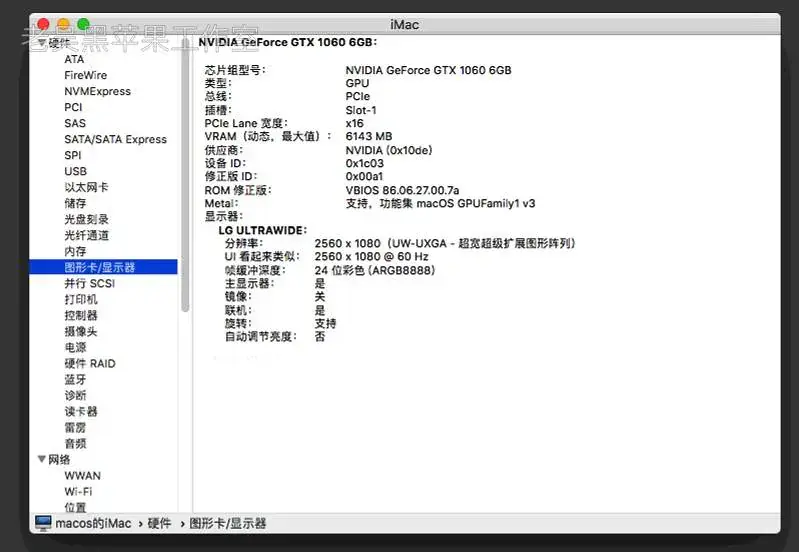799x552 pixels.
Task: Zoom the window with green button
Action: [x=84, y=24]
